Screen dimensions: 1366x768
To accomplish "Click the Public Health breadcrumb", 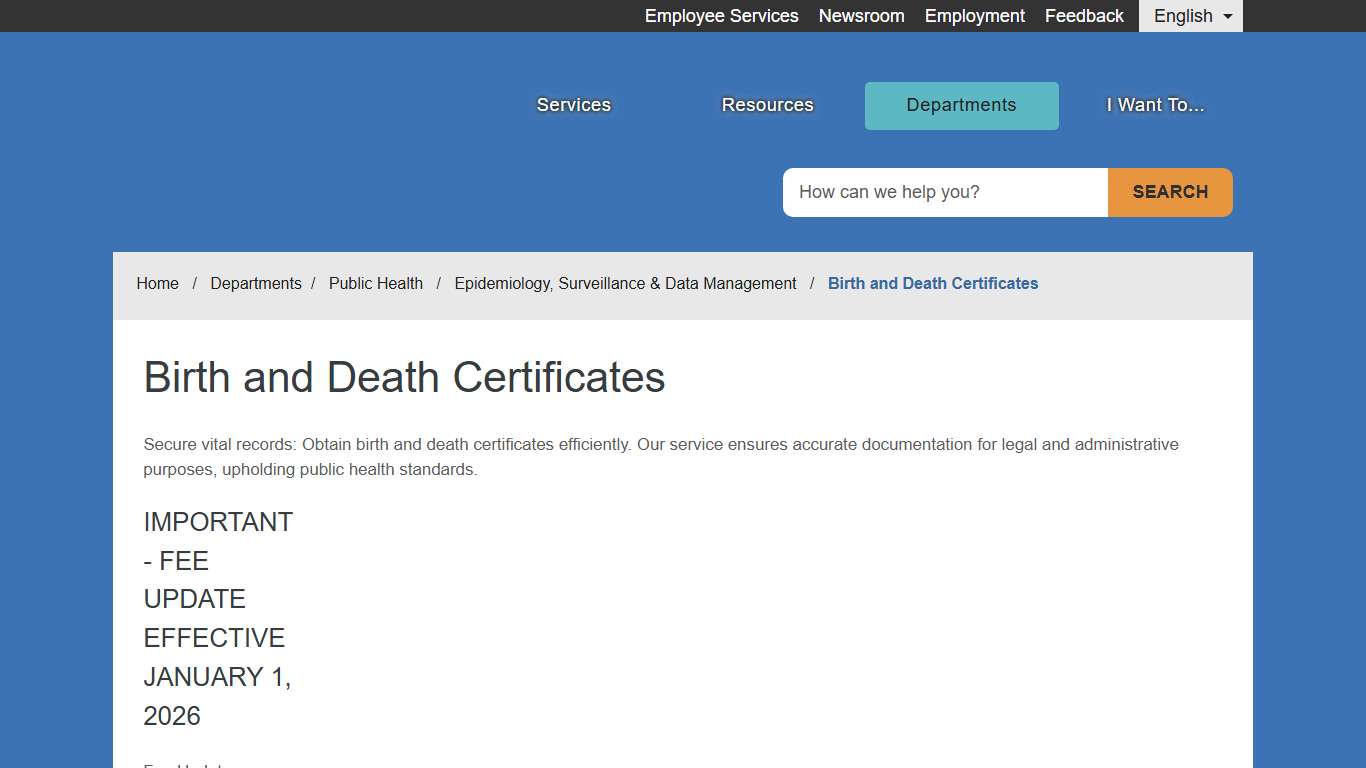I will 376,283.
